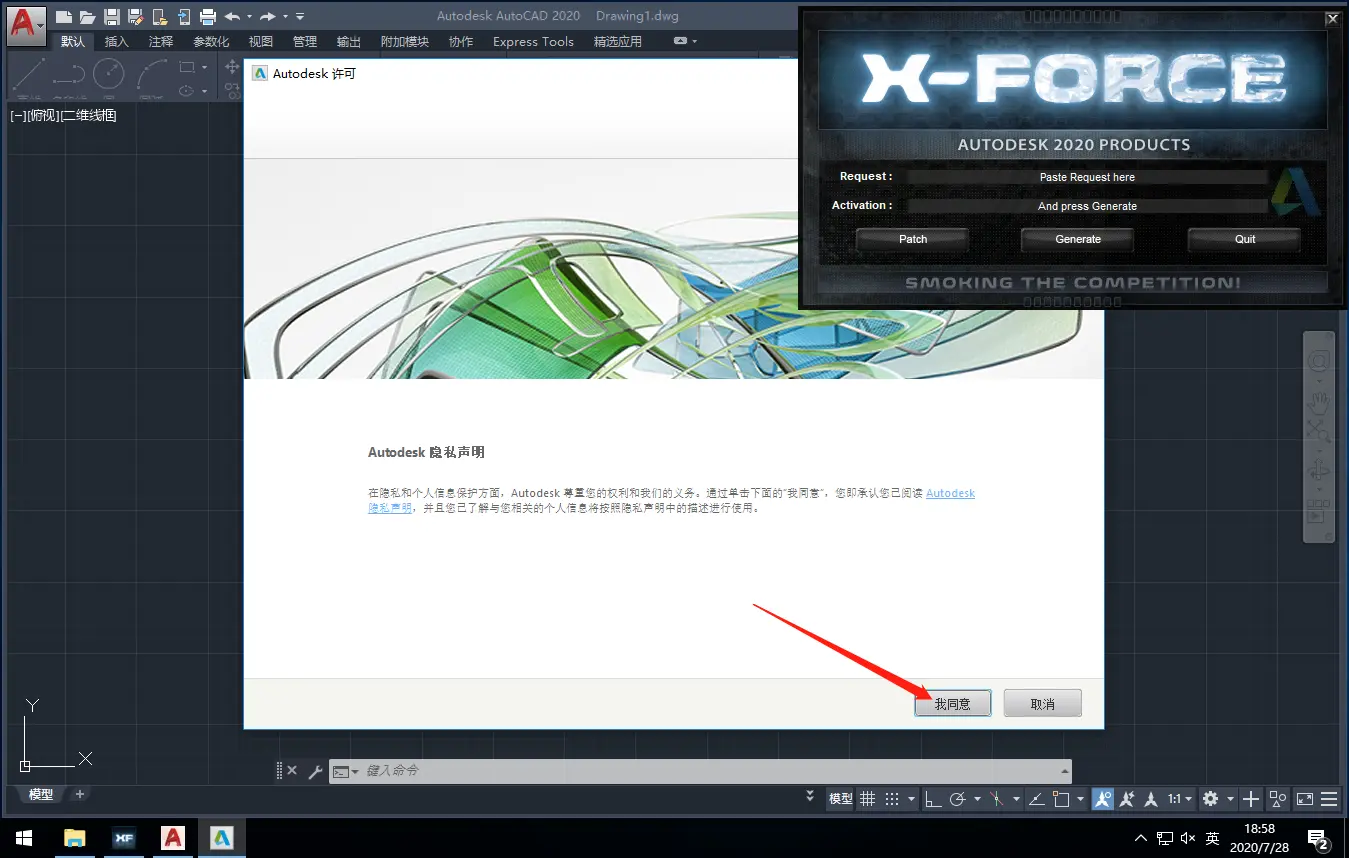Open recent commands dropdown in command line

coord(346,772)
